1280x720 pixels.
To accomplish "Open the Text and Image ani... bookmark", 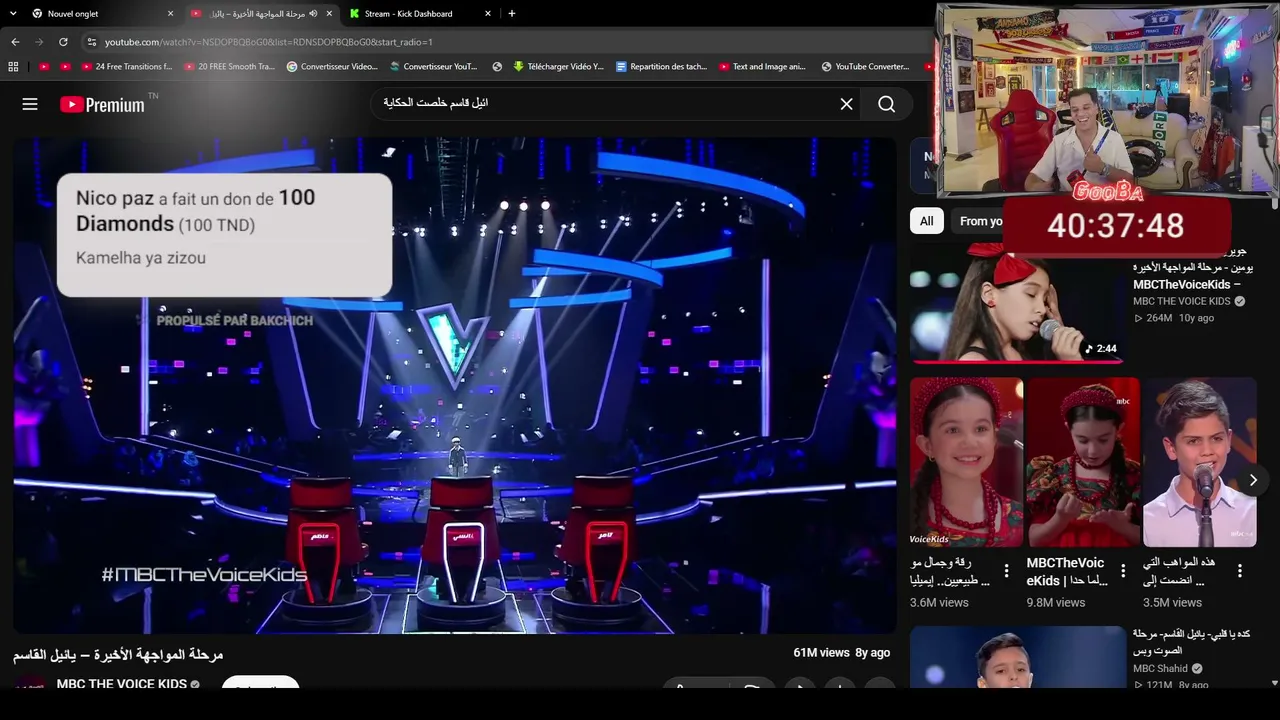I will point(762,67).
